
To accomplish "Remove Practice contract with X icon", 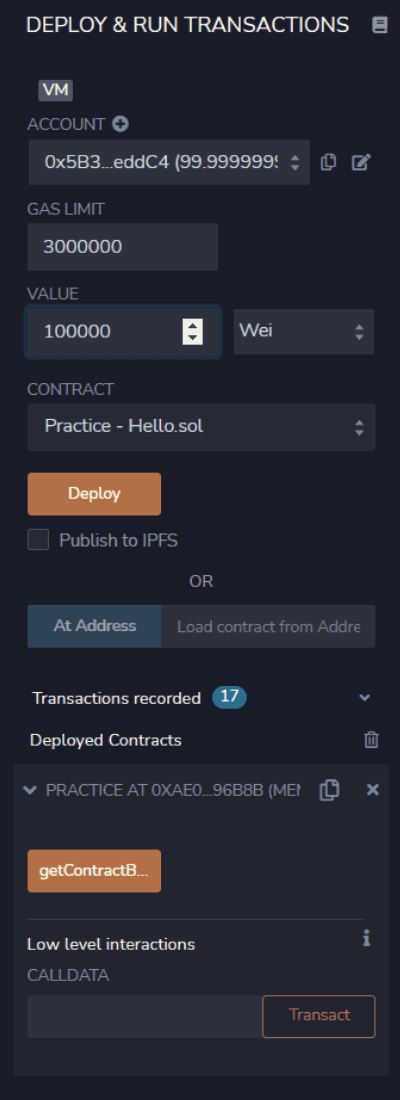I will (x=373, y=790).
